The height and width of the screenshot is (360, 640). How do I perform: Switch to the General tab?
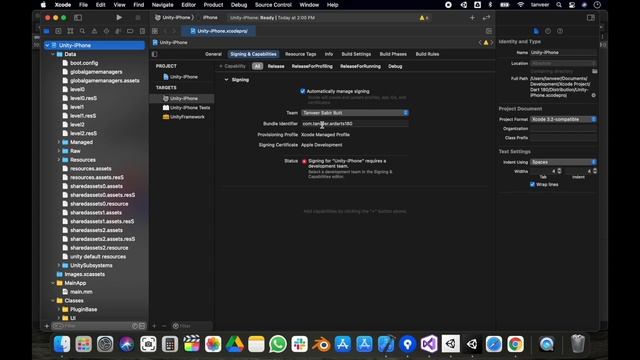tap(213, 54)
